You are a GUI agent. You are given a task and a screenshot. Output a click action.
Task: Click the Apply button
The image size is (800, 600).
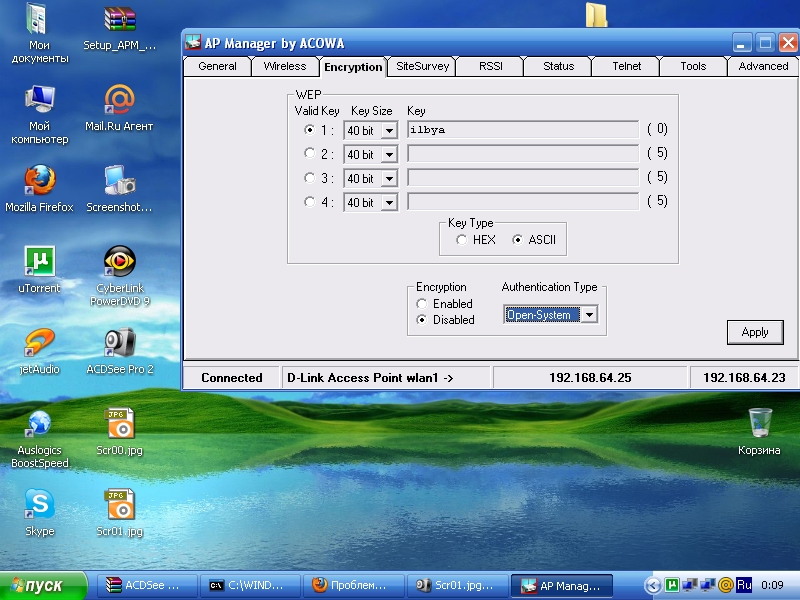pyautogui.click(x=754, y=332)
